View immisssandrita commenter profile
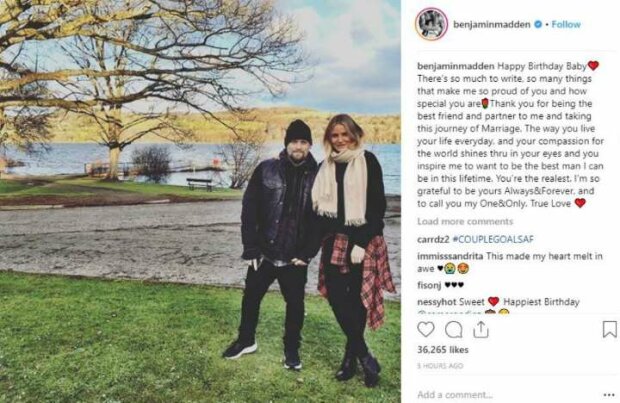The image size is (620, 403). coord(450,256)
